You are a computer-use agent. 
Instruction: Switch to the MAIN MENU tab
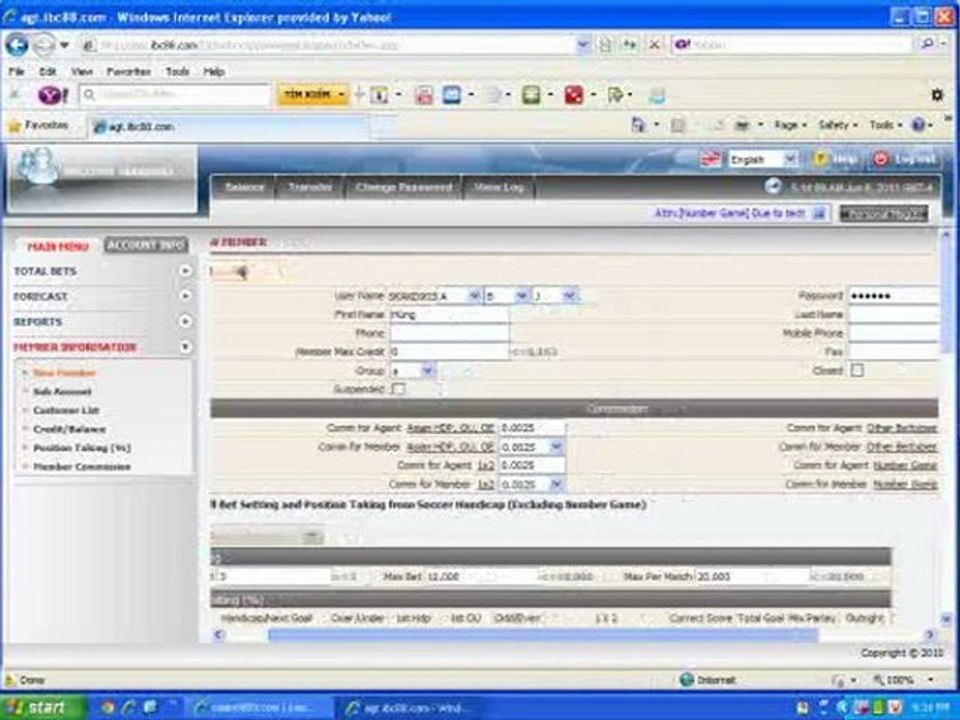point(58,246)
